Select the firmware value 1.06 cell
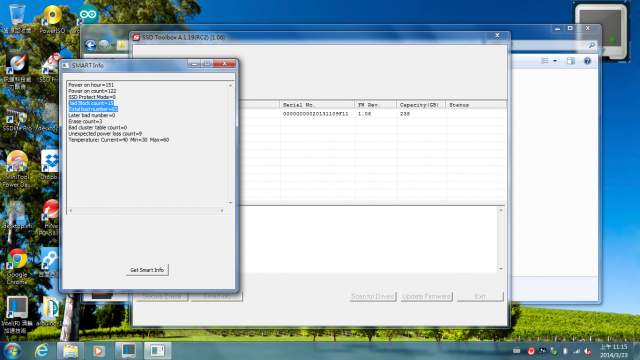640x360 pixels. [x=364, y=114]
